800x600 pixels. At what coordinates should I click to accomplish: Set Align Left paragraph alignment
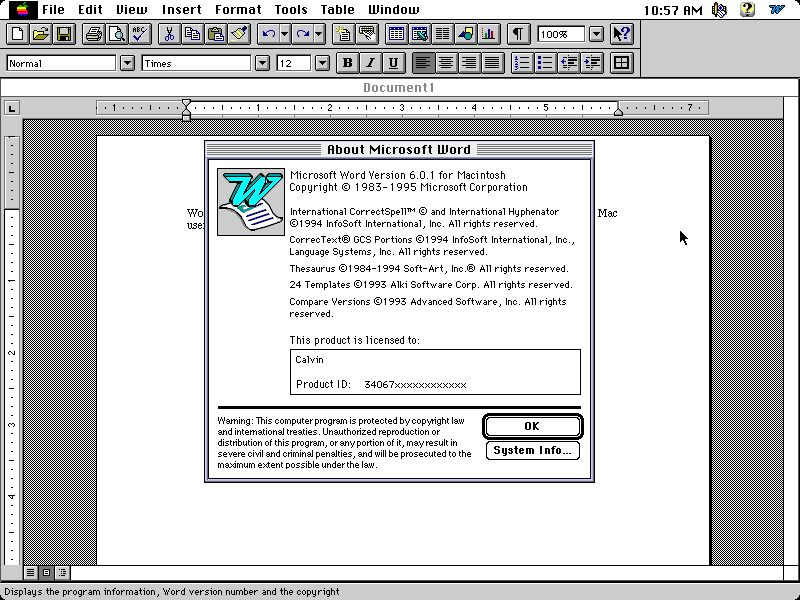(x=422, y=63)
